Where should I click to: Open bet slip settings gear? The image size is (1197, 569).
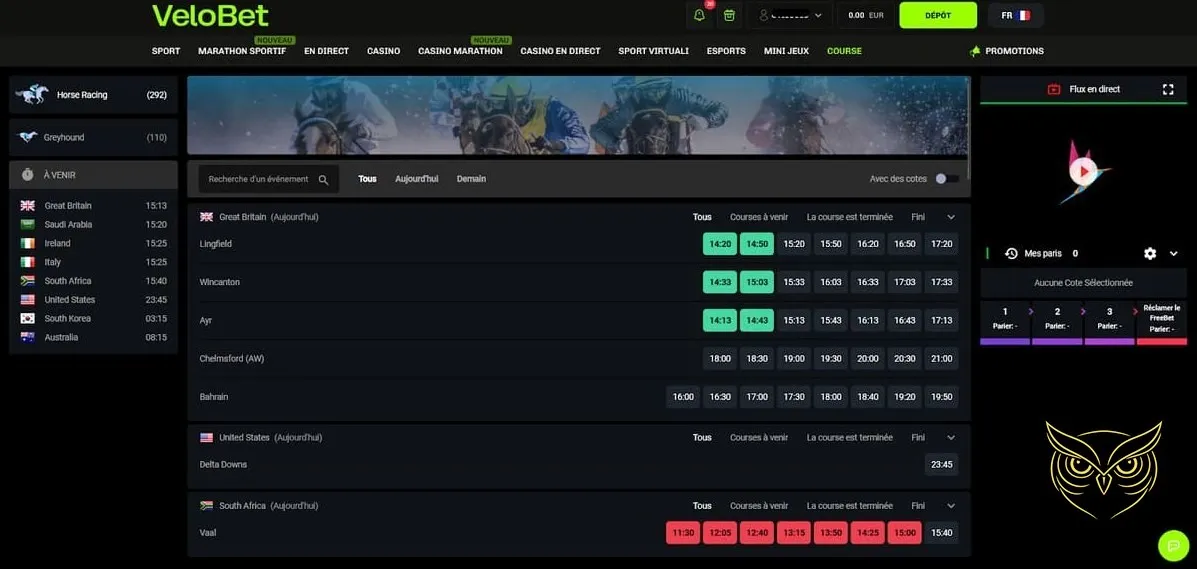coord(1150,254)
